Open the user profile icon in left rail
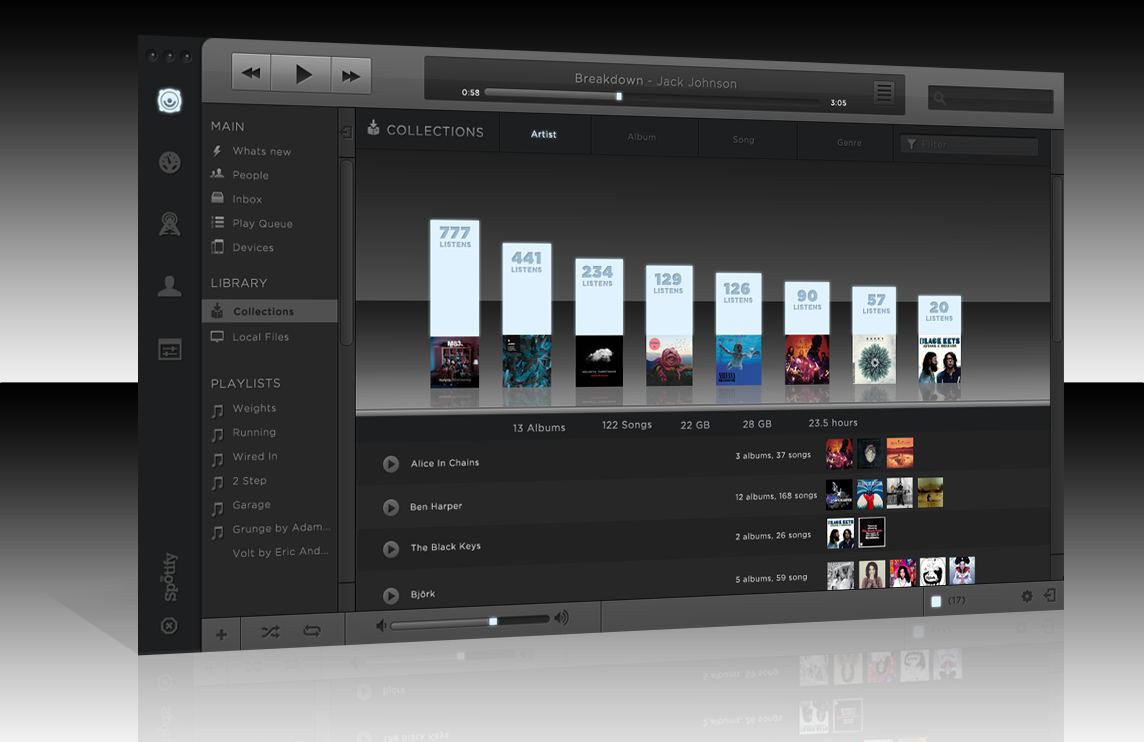The height and width of the screenshot is (742, 1144). coord(169,286)
